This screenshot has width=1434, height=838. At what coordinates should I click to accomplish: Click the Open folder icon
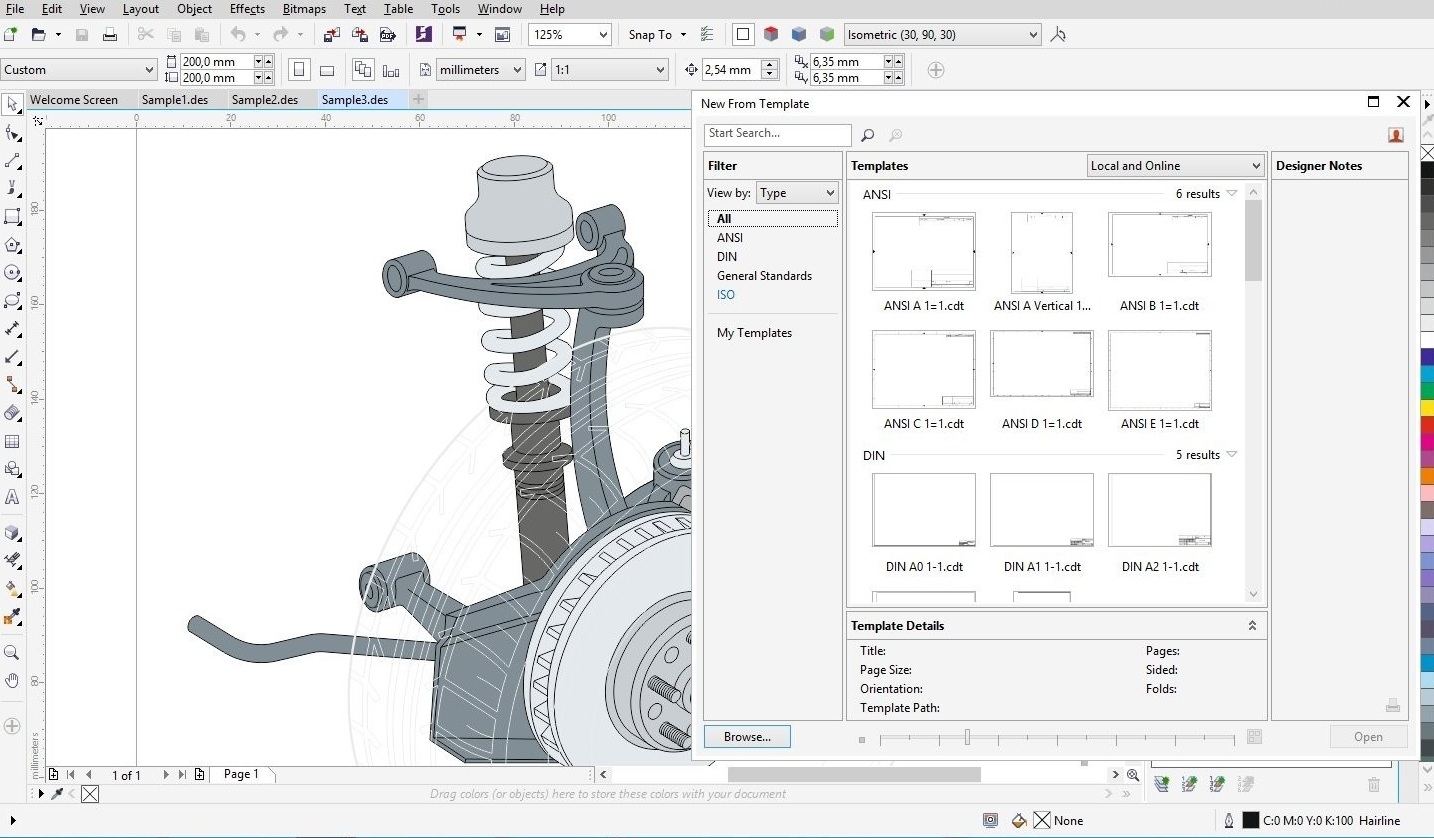tap(39, 34)
